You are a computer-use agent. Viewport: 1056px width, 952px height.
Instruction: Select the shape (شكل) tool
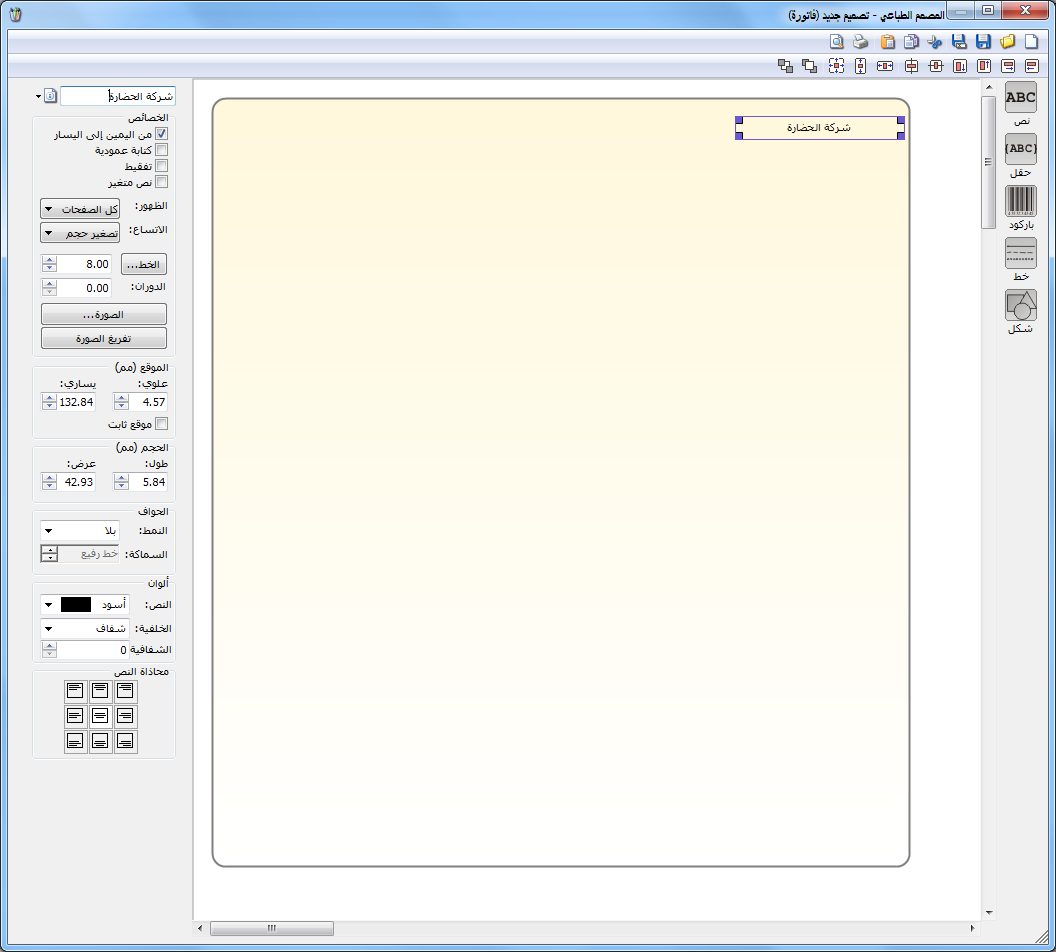tap(1020, 306)
